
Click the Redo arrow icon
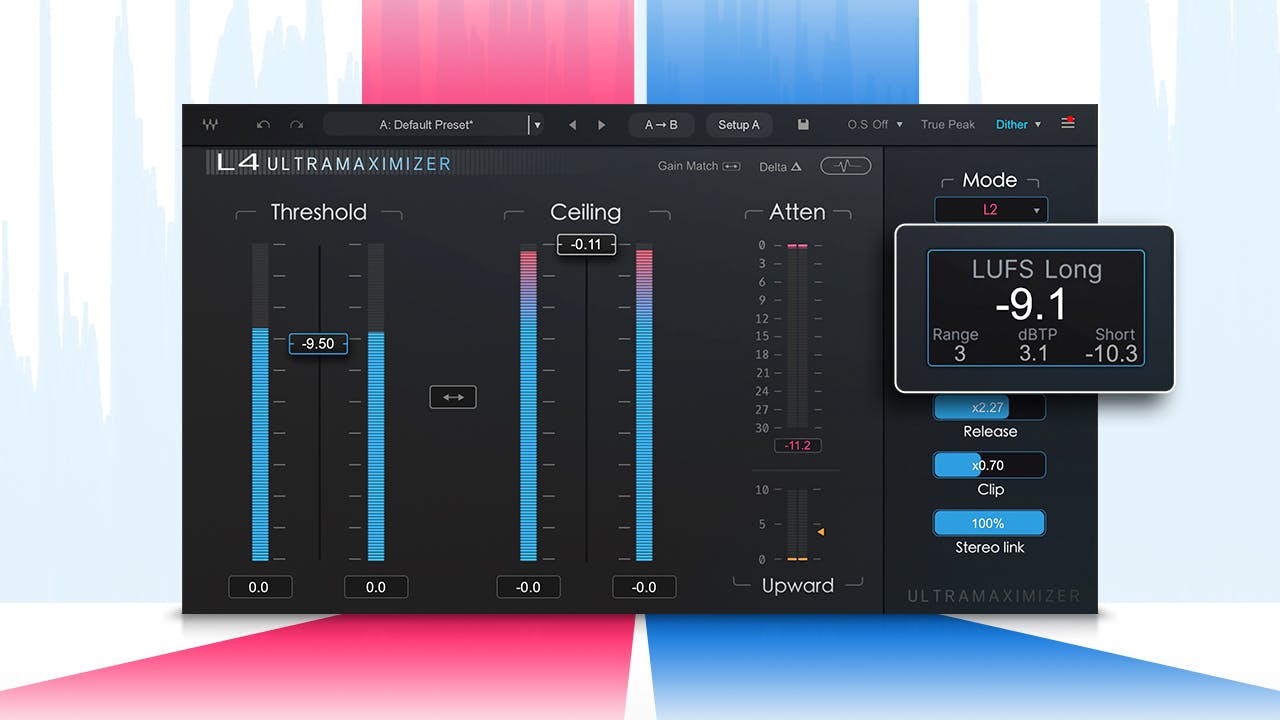point(295,124)
